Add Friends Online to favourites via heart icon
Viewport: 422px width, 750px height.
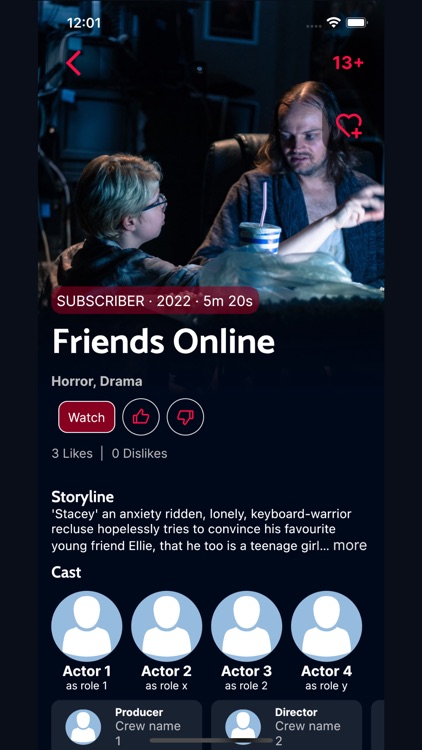pos(349,126)
